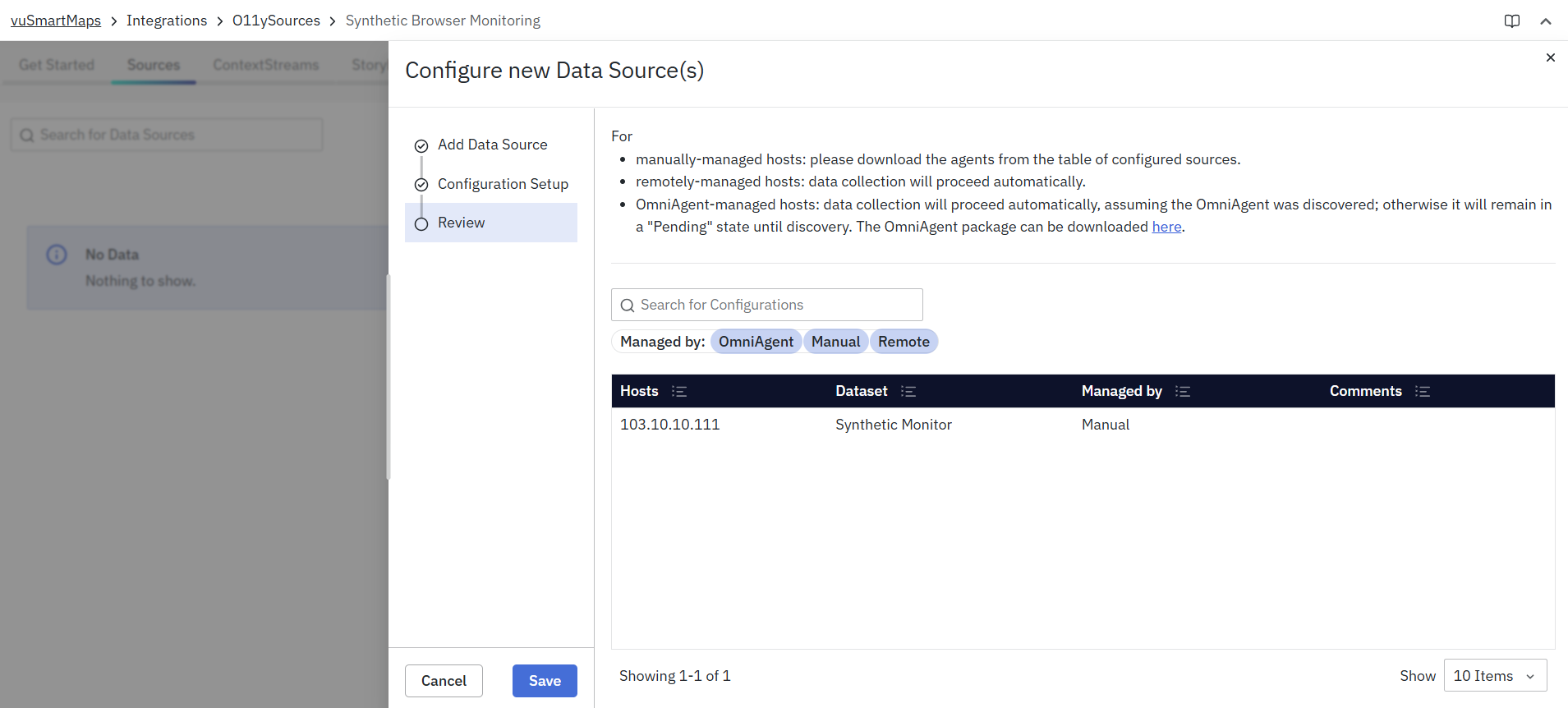Toggle the OmniAgent managed-by filter

pyautogui.click(x=756, y=342)
